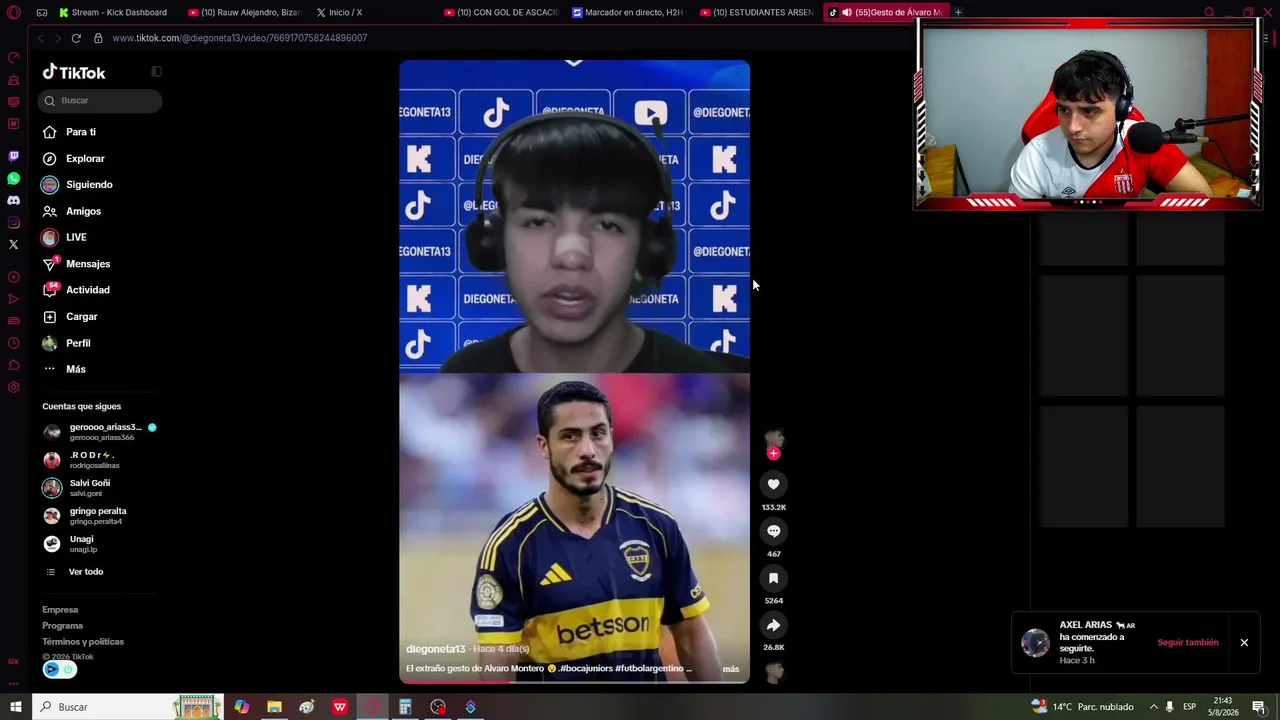Viewport: 1280px width, 720px height.
Task: Open Calculator from the taskbar
Action: pos(405,707)
